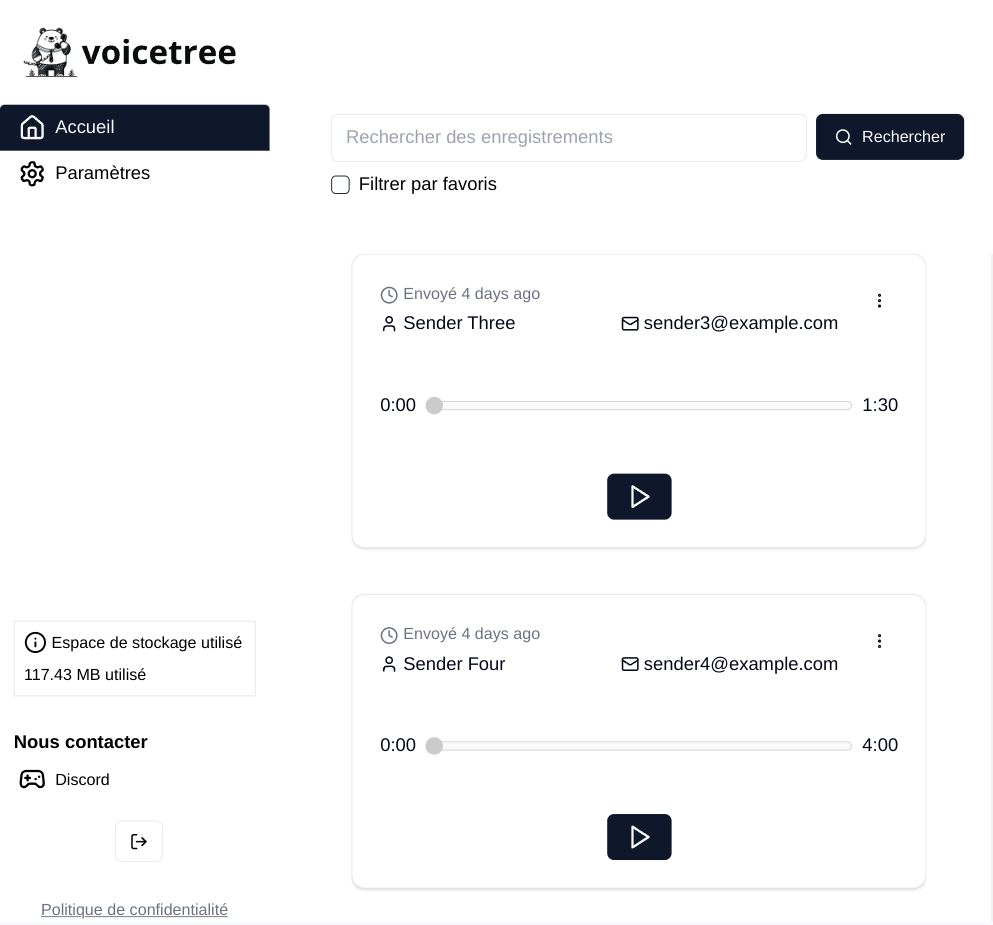Open three-dot menu for Sender Four

tap(879, 641)
